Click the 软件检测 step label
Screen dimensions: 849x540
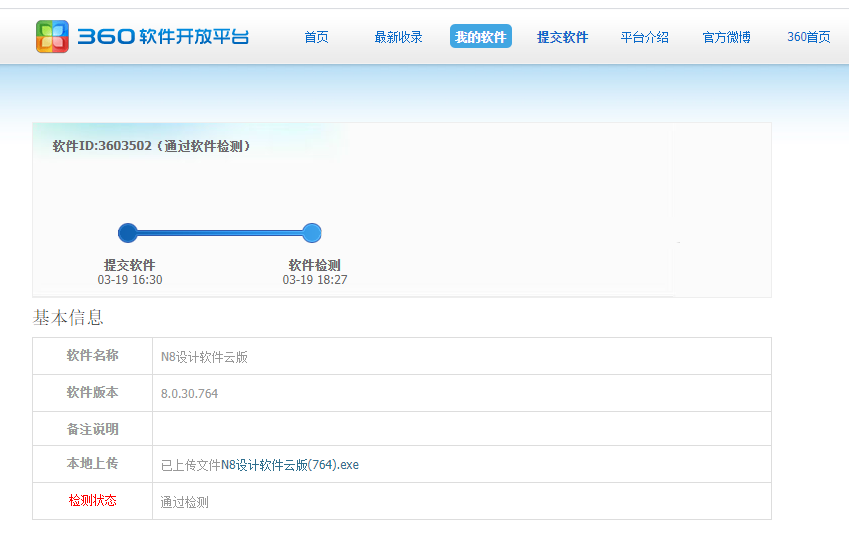(x=315, y=265)
